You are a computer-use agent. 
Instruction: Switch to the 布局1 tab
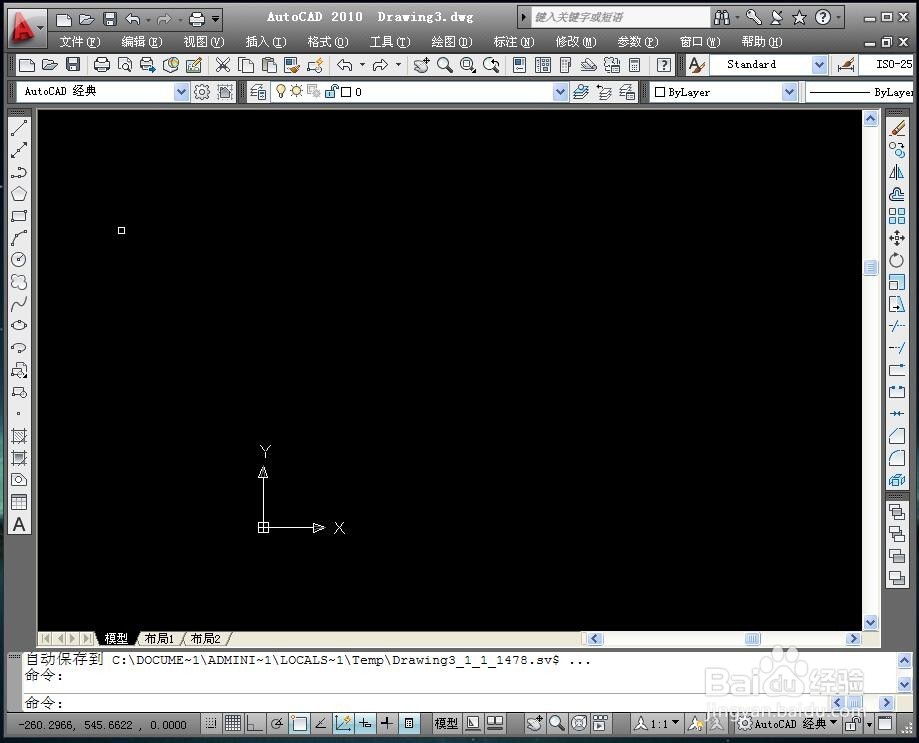(159, 638)
